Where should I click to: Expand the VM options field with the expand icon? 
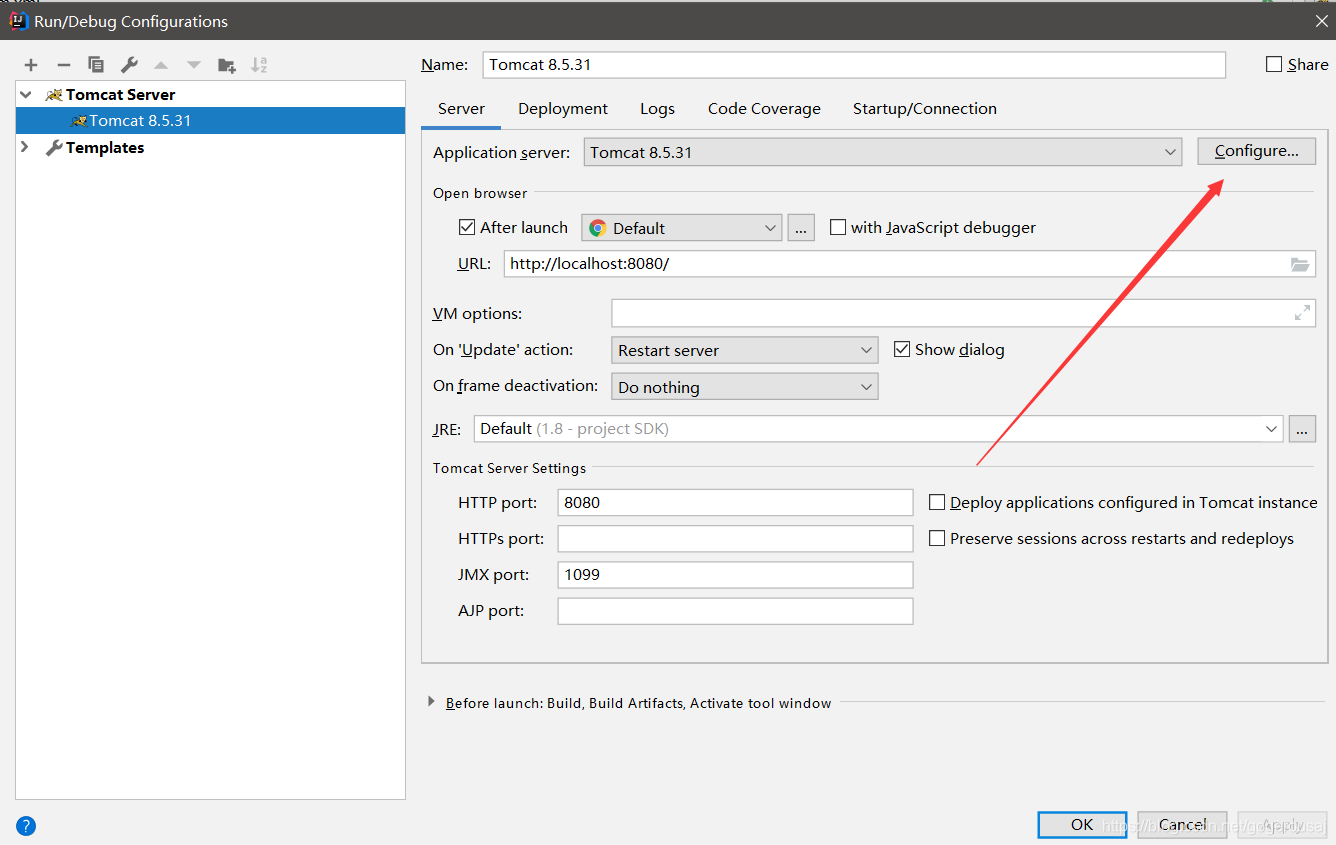1302,313
